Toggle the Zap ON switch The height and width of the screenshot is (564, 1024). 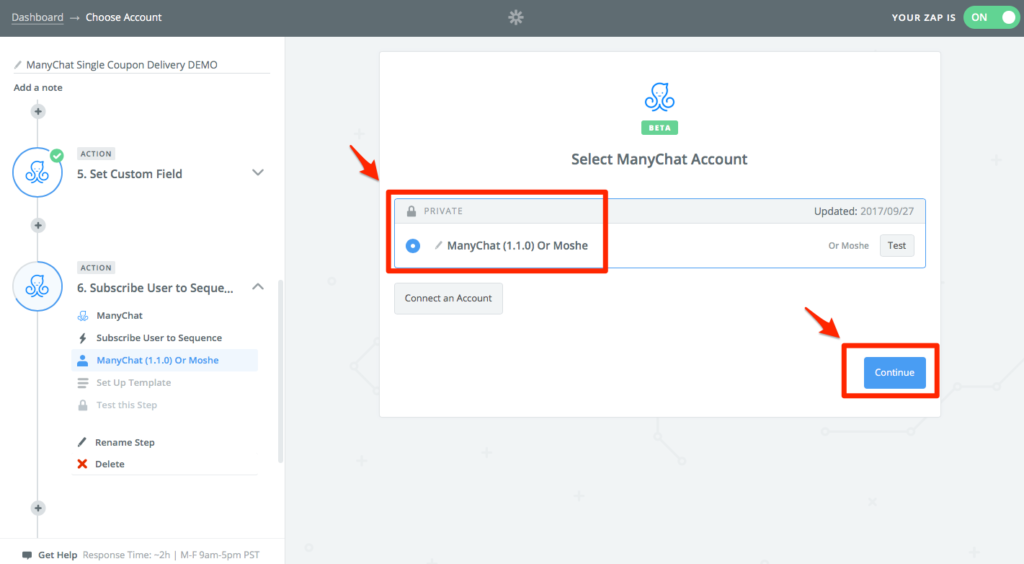991,18
